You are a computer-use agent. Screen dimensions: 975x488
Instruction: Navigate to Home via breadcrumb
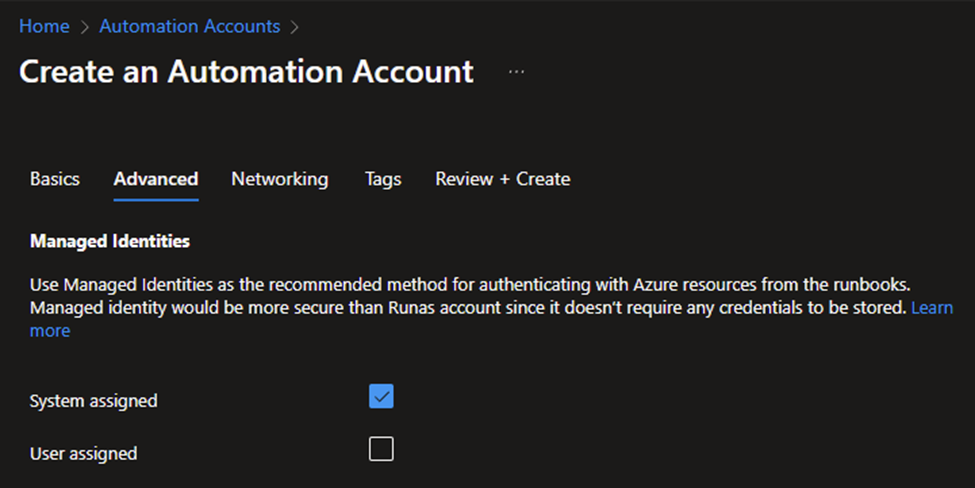(x=44, y=26)
